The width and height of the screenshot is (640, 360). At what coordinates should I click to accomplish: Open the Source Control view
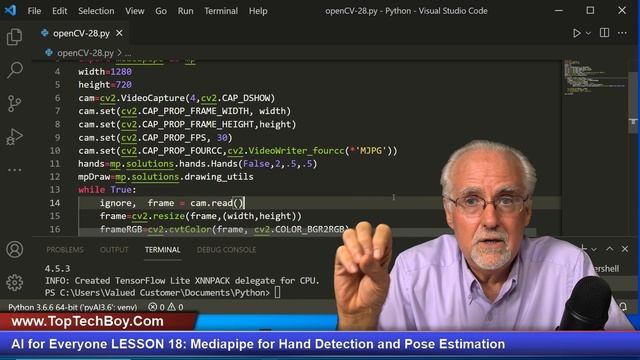14,103
